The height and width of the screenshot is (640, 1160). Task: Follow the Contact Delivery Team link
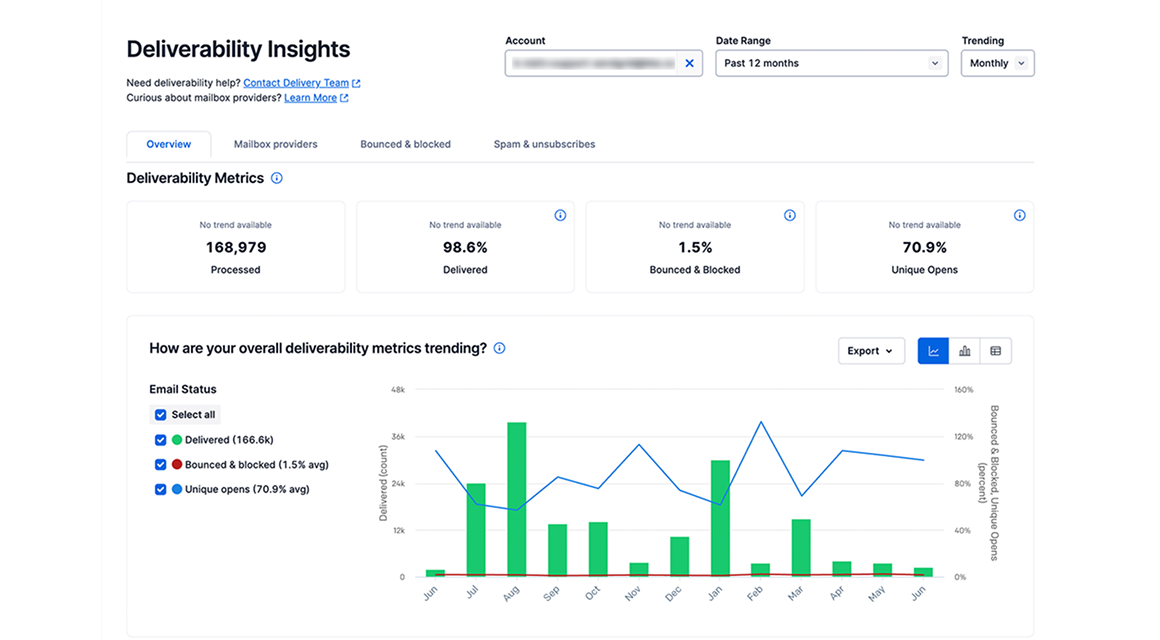pyautogui.click(x=296, y=83)
